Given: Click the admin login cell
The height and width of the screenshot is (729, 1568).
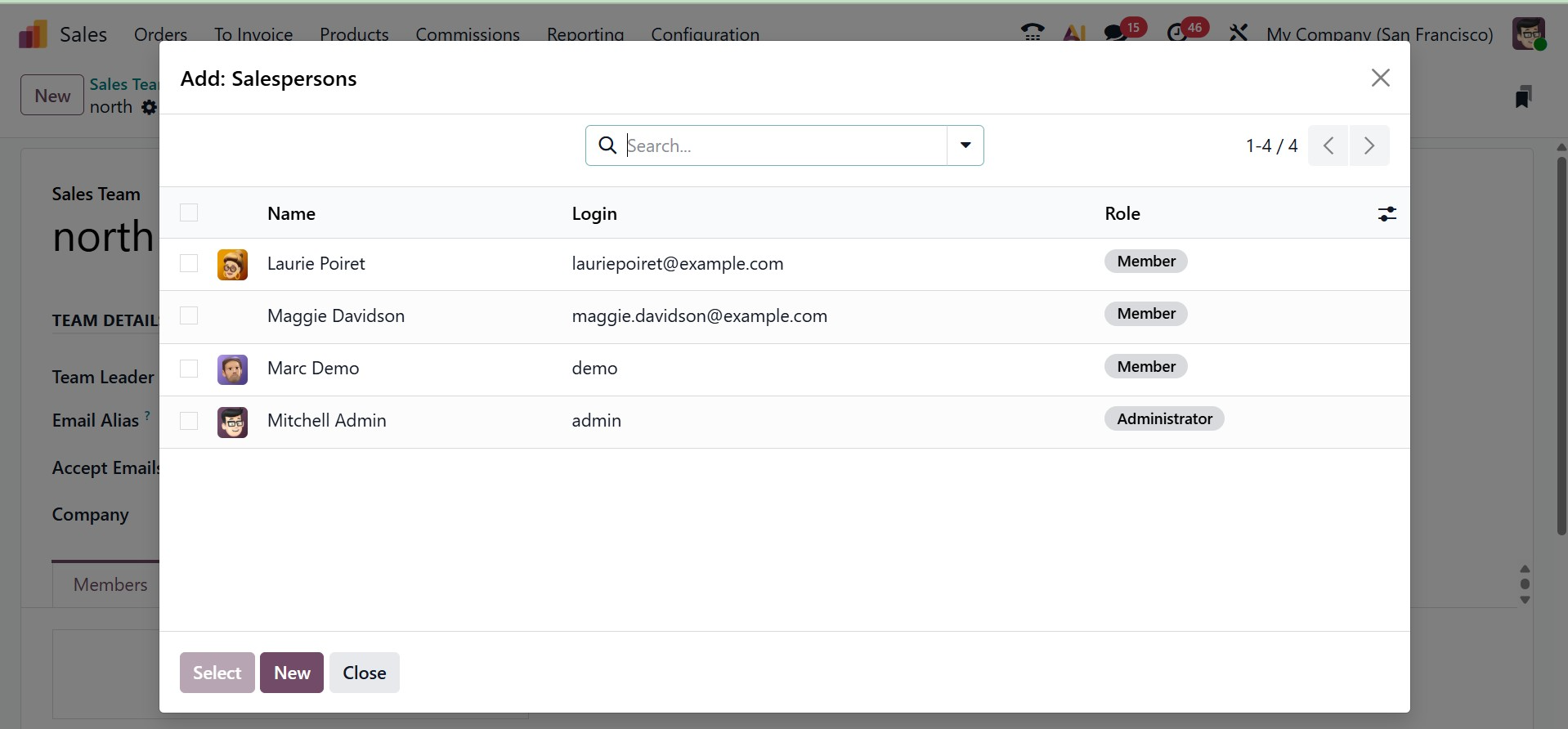Looking at the screenshot, I should coord(597,420).
